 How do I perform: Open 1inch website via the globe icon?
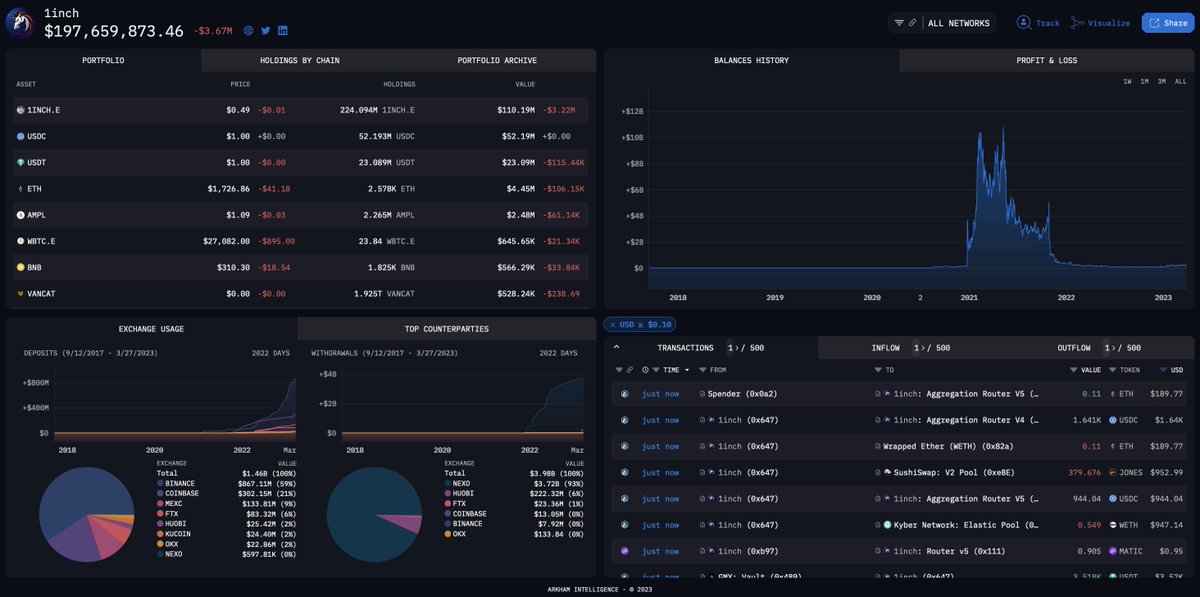(247, 30)
